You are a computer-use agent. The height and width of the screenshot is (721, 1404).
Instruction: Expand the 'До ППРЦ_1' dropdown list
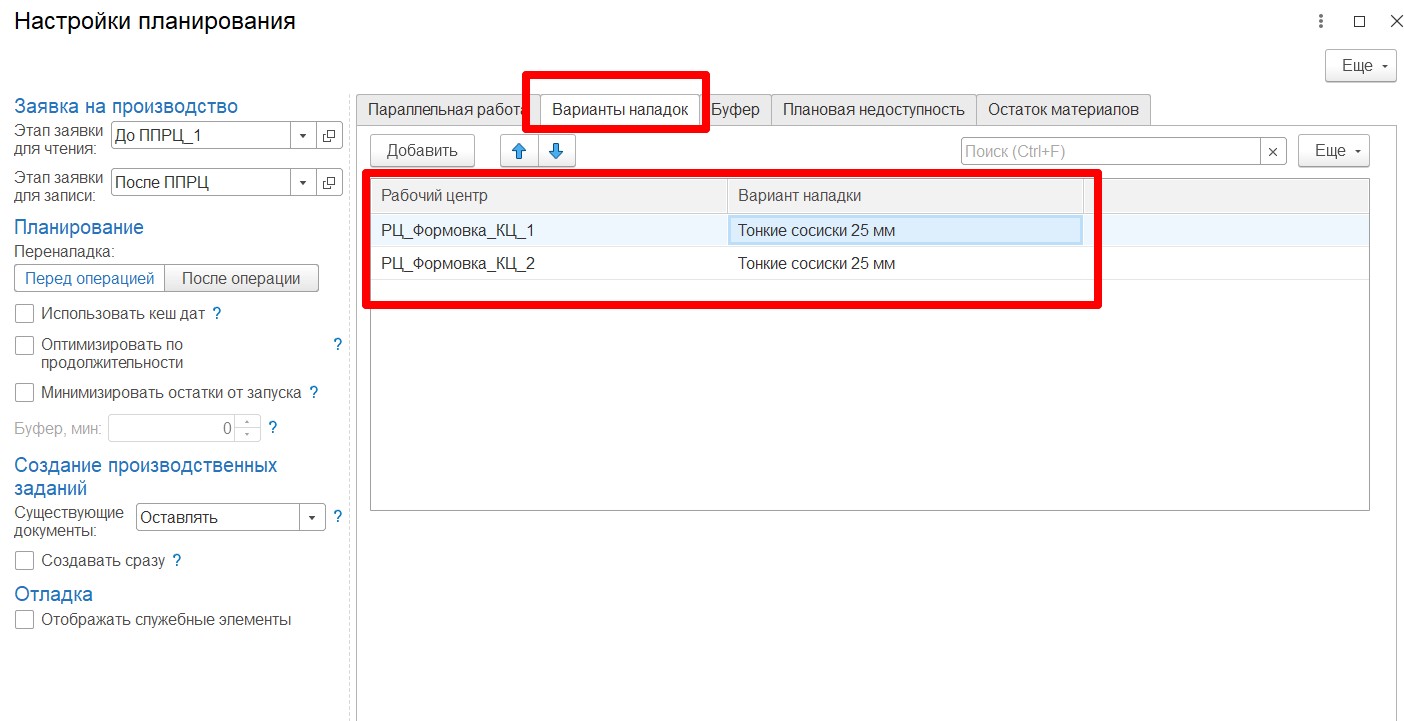point(303,135)
